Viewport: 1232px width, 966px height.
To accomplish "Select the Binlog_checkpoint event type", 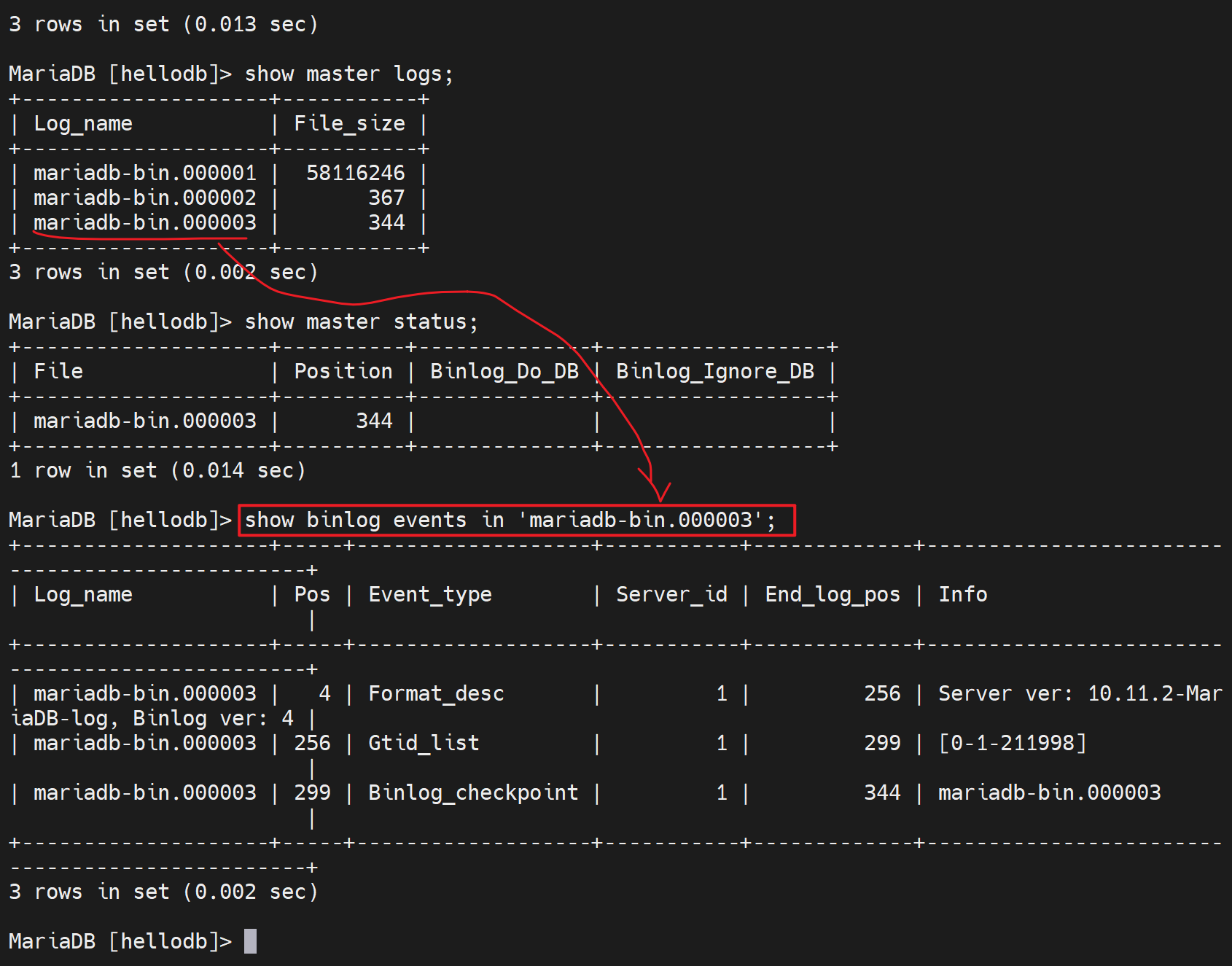I will tap(472, 793).
